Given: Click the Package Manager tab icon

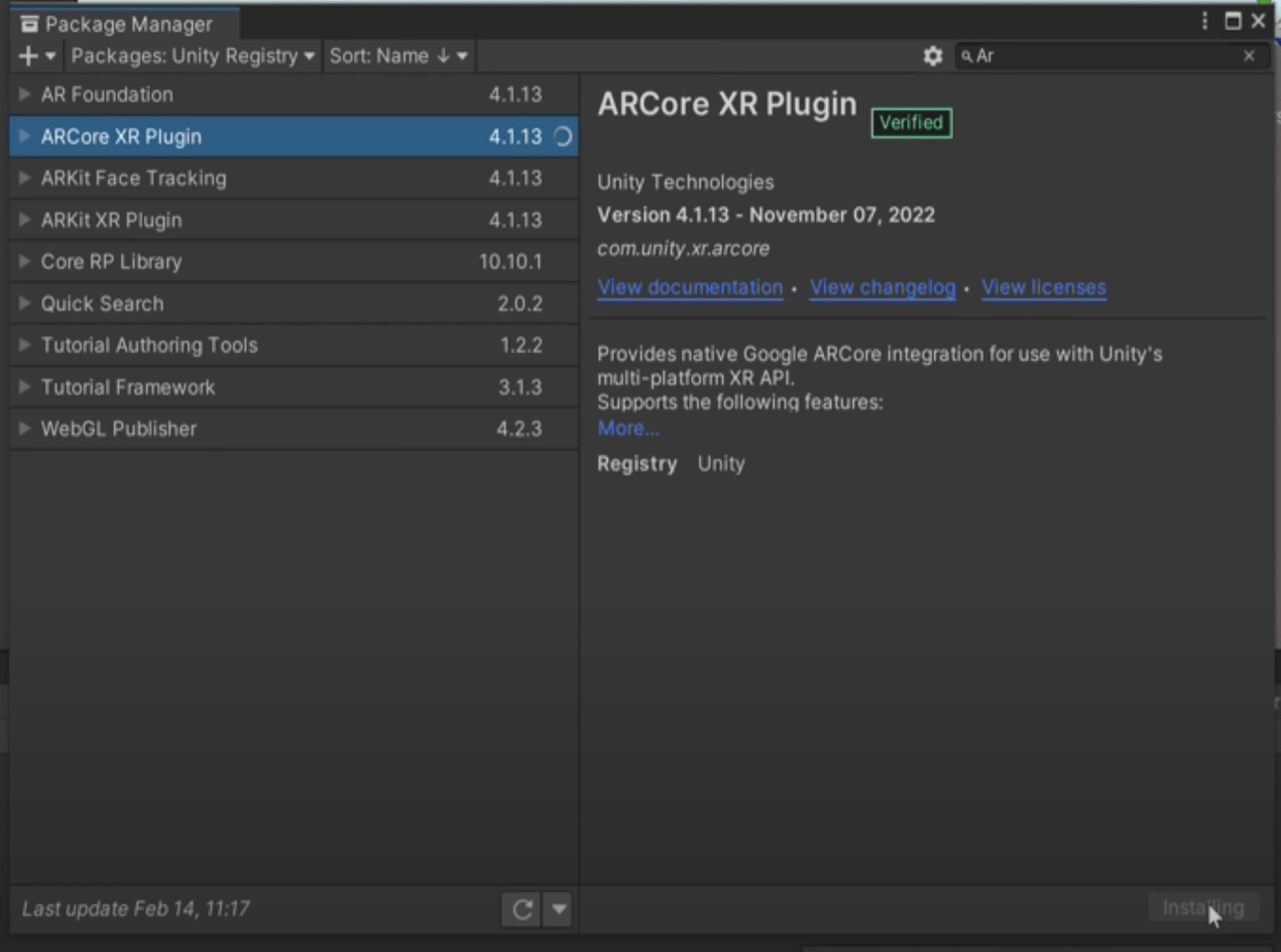Looking at the screenshot, I should tap(30, 24).
